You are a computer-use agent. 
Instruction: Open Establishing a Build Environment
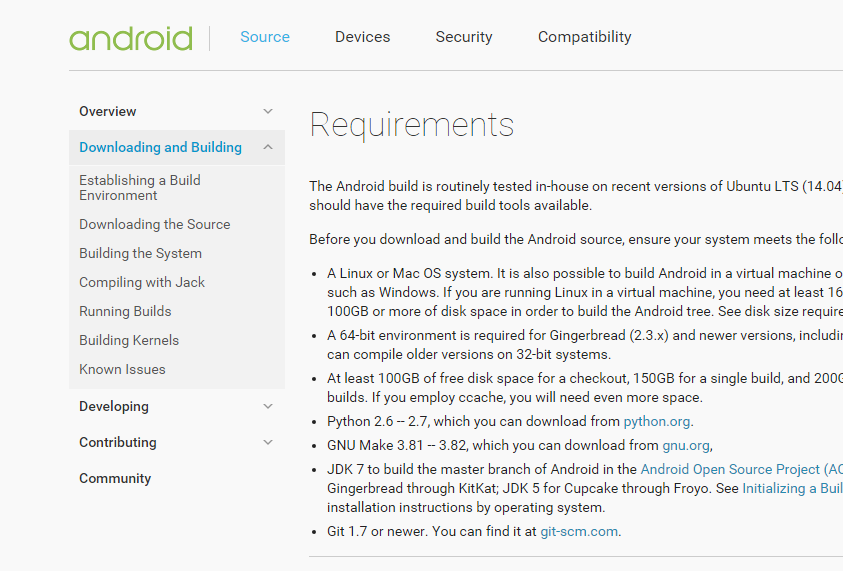pyautogui.click(x=140, y=188)
